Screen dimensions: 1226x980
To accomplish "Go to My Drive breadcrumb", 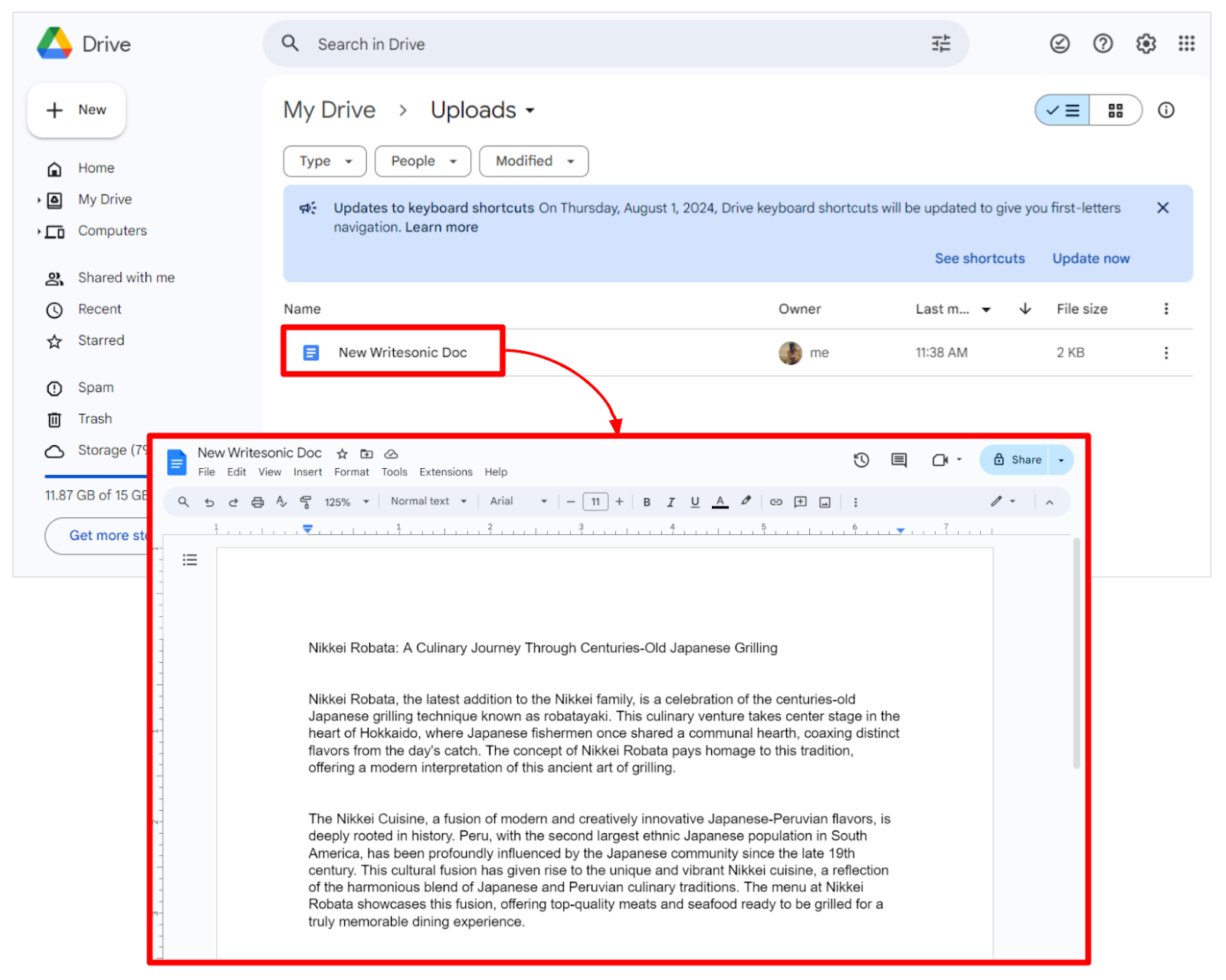I will pos(329,110).
